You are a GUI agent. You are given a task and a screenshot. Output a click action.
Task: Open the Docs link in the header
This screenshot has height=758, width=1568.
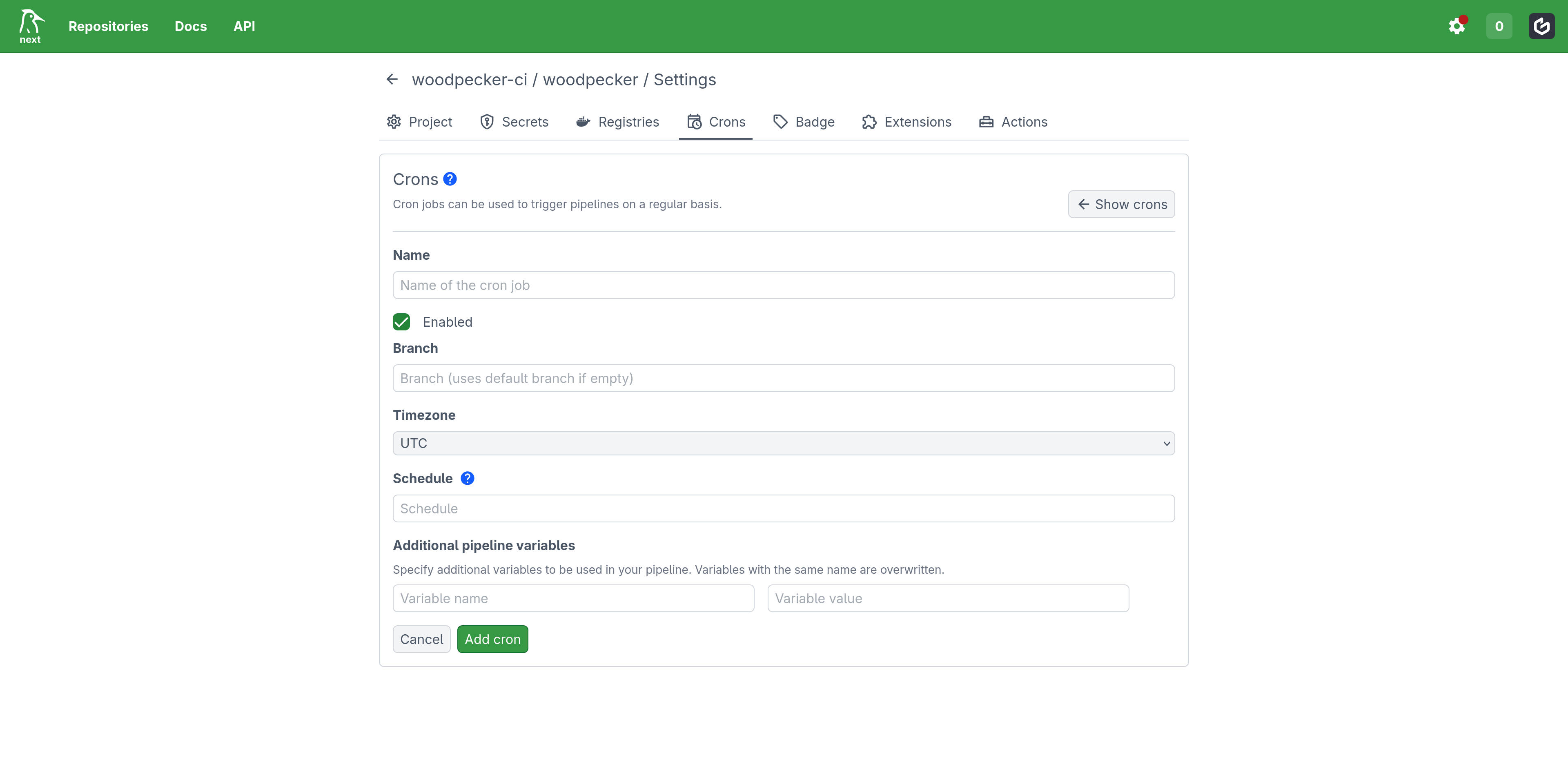191,26
